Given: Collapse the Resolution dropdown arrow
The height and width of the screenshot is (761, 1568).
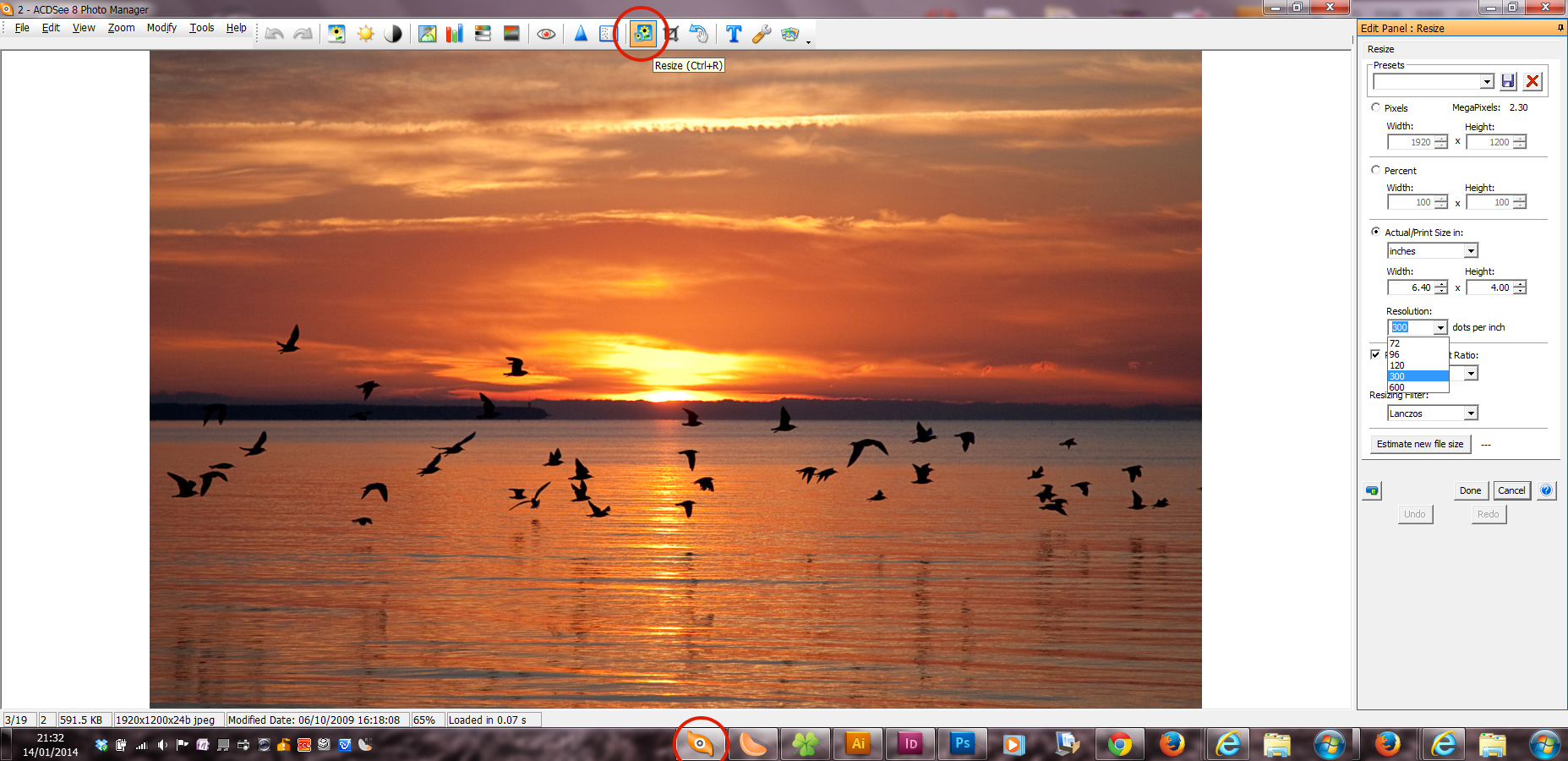Looking at the screenshot, I should coord(1440,327).
